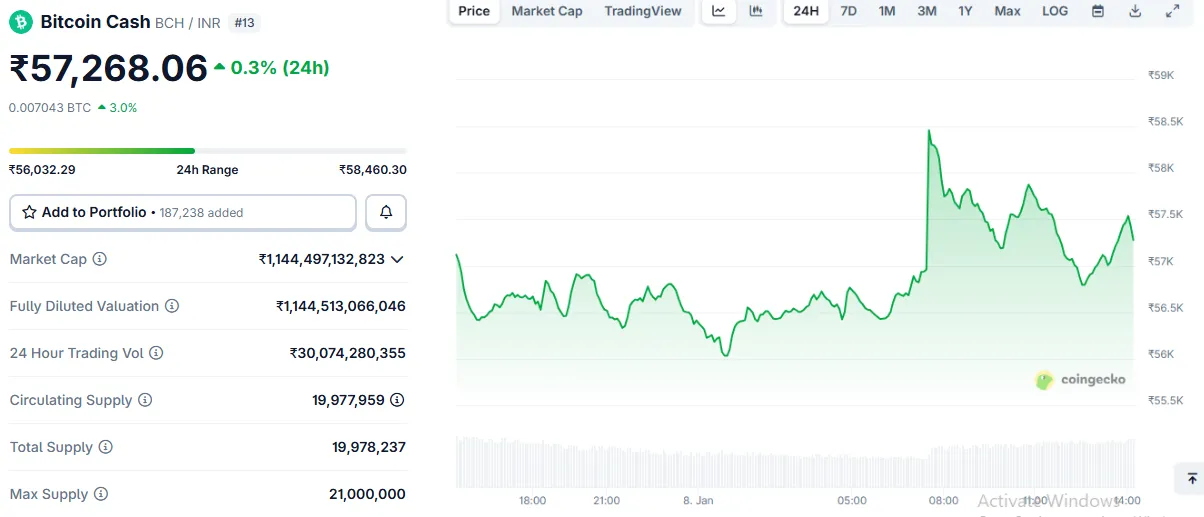The height and width of the screenshot is (517, 1204).
Task: Click info icon beside 19,977,959 value
Action: click(x=397, y=400)
